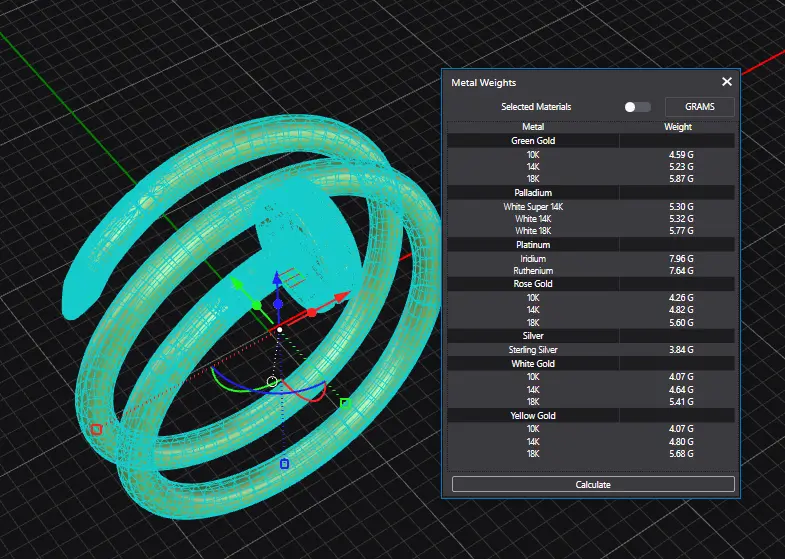Click the Ruthenium row
This screenshot has height=559, width=785.
591,271
